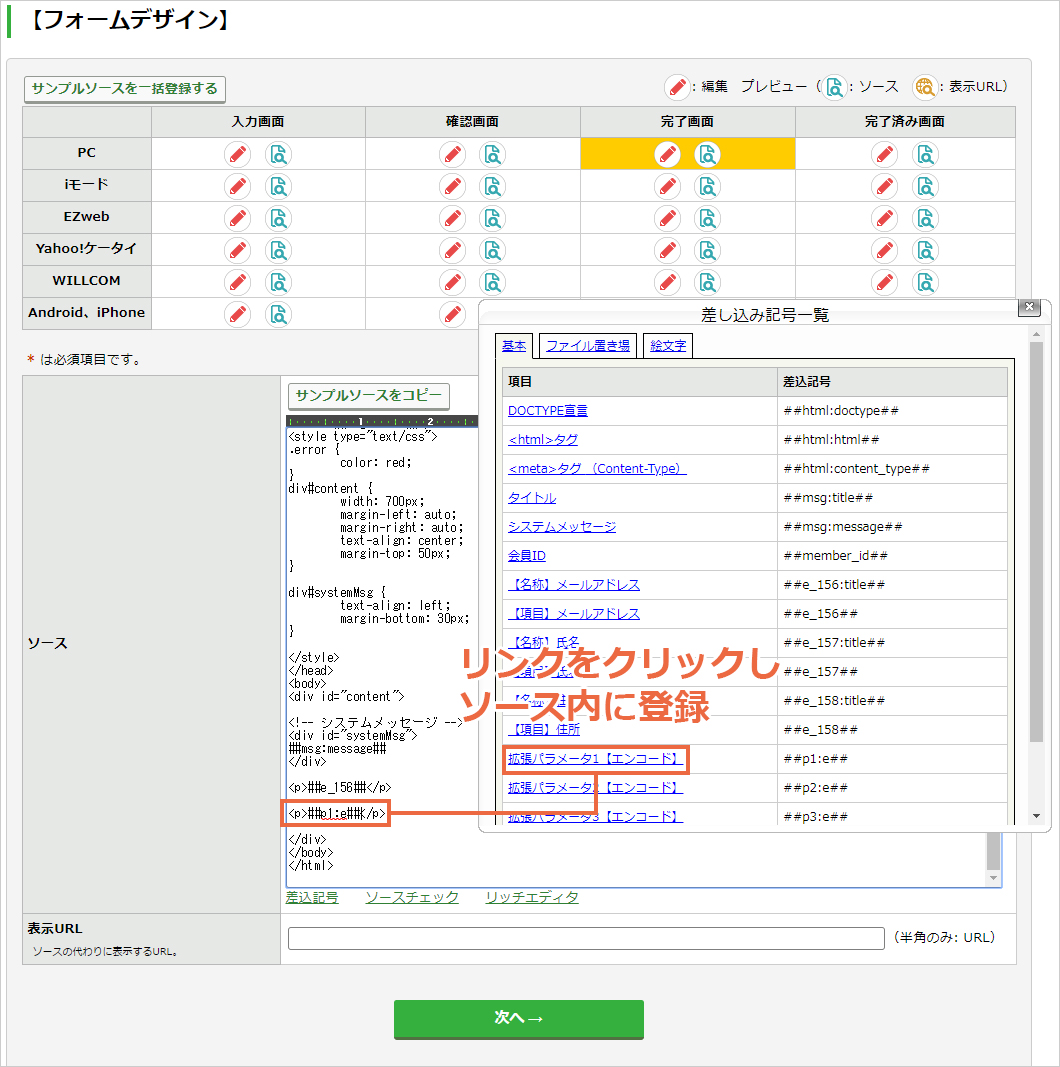Insert DOCTYPE宣言 merge code link

click(548, 411)
